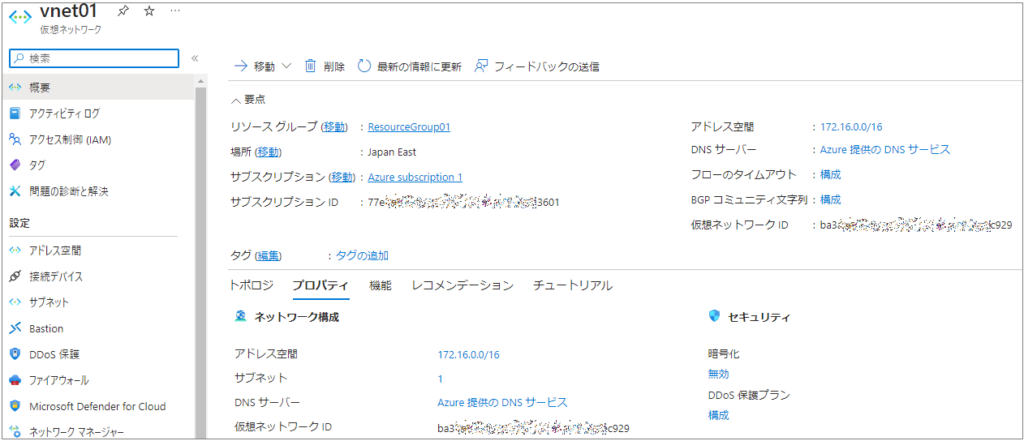Switch to the トポロジ tab

[x=251, y=286]
